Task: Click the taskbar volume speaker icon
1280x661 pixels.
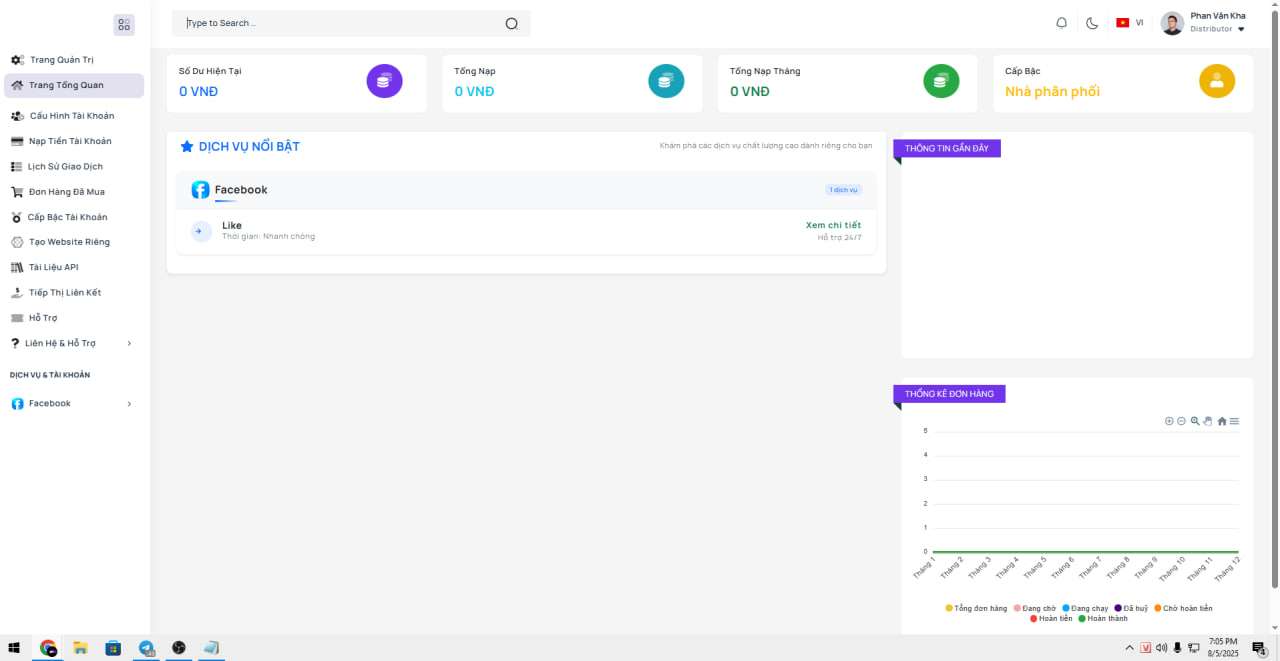Action: click(x=1161, y=648)
